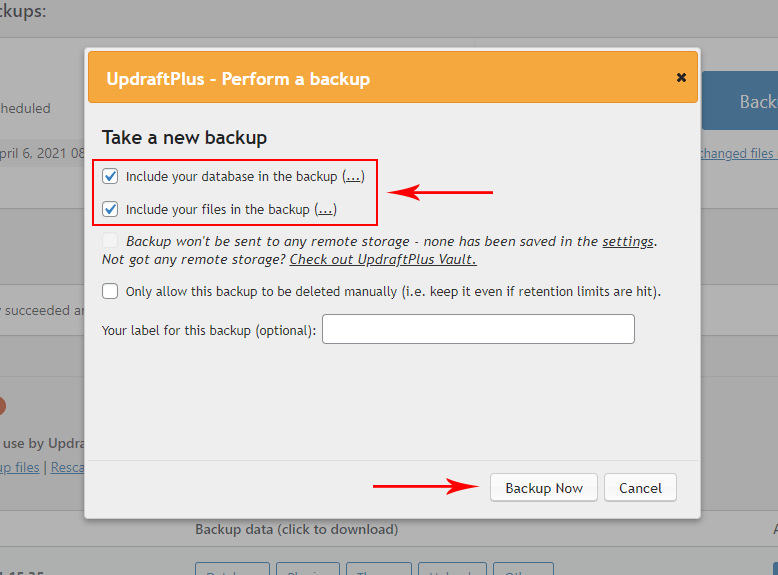Download the Themes backup data
Image resolution: width=778 pixels, height=575 pixels.
pyautogui.click(x=378, y=570)
